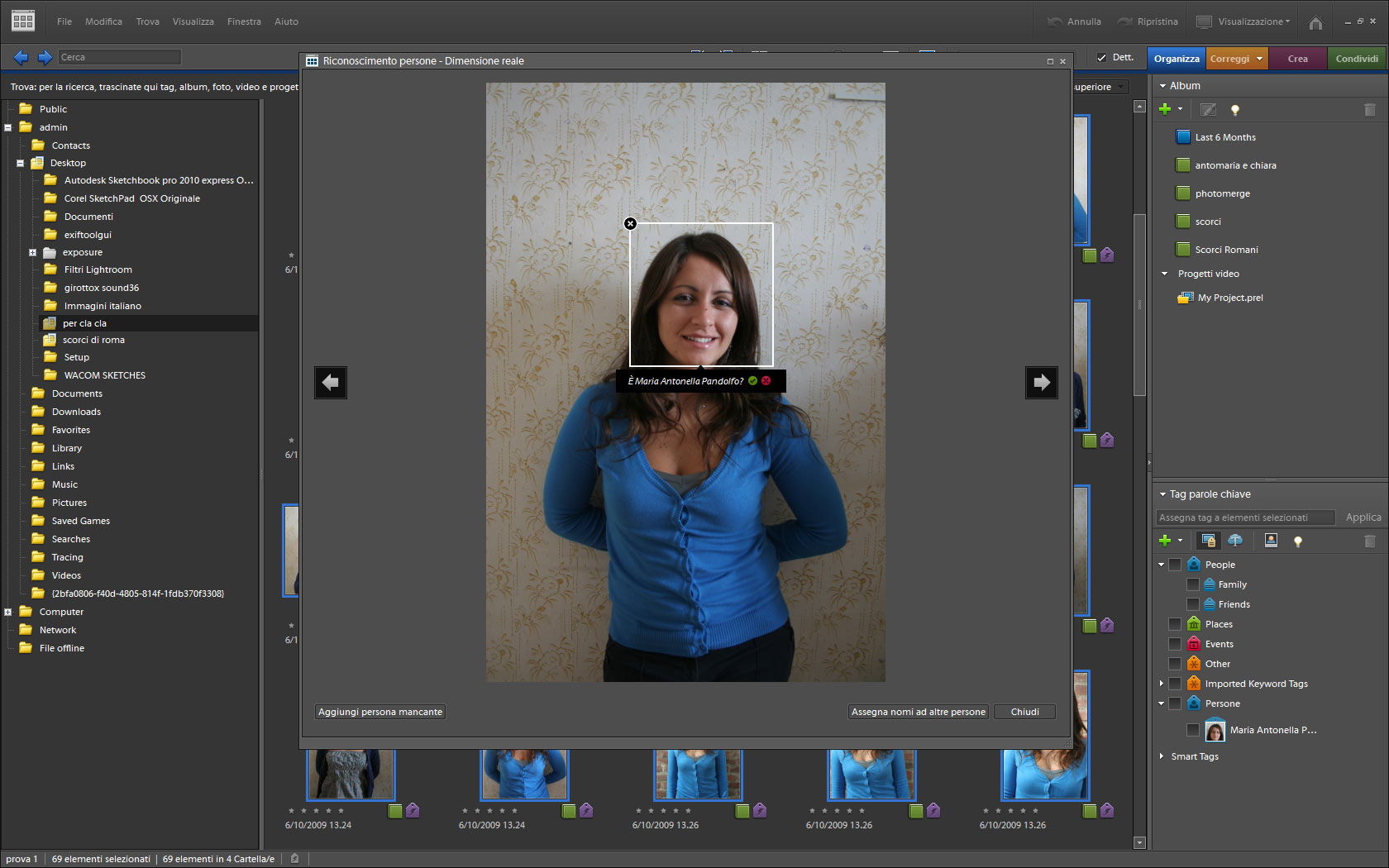The height and width of the screenshot is (868, 1389).
Task: Click the Aggiungi persona mancante button
Action: (x=380, y=712)
